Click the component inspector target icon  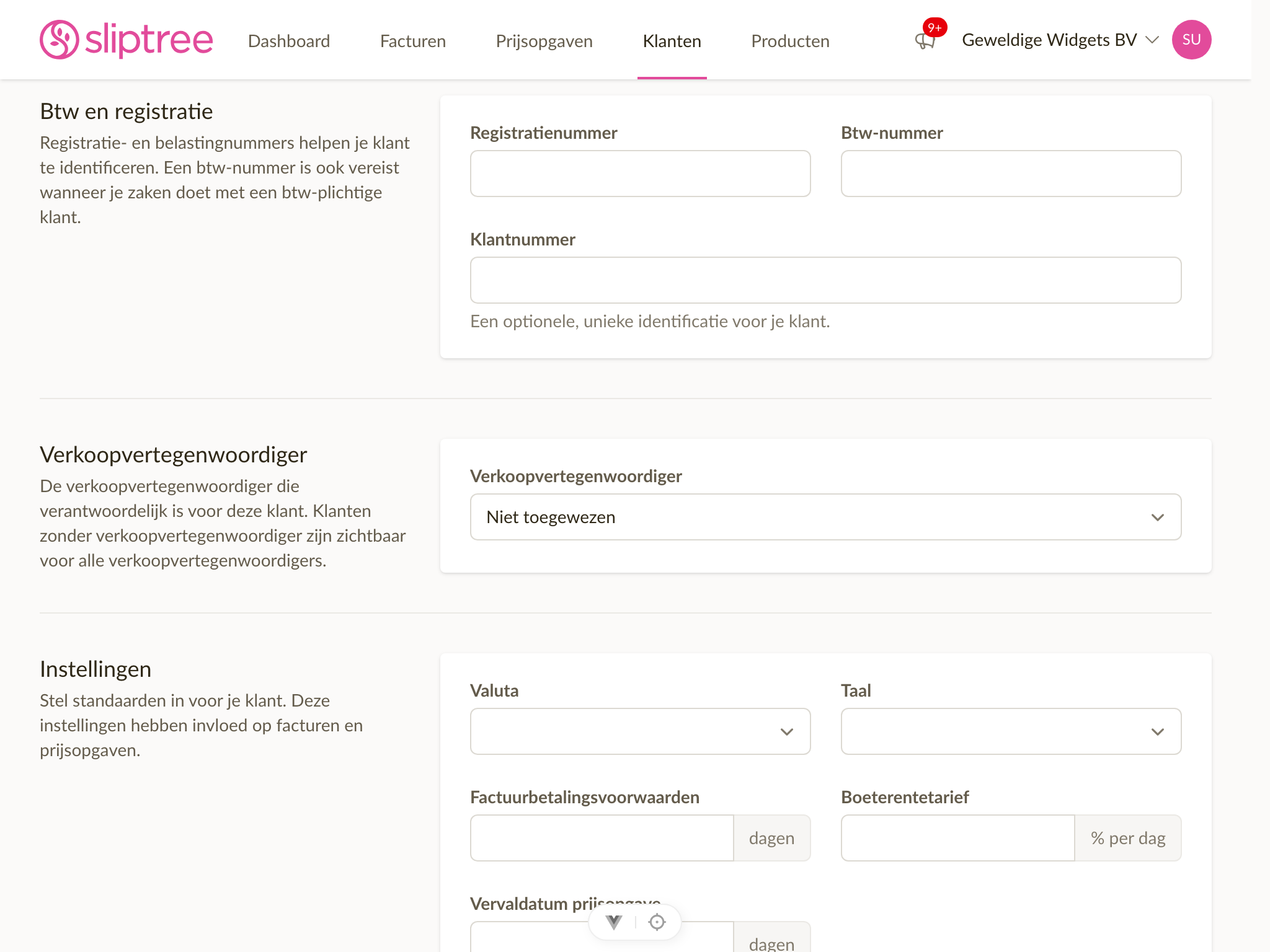point(657,922)
